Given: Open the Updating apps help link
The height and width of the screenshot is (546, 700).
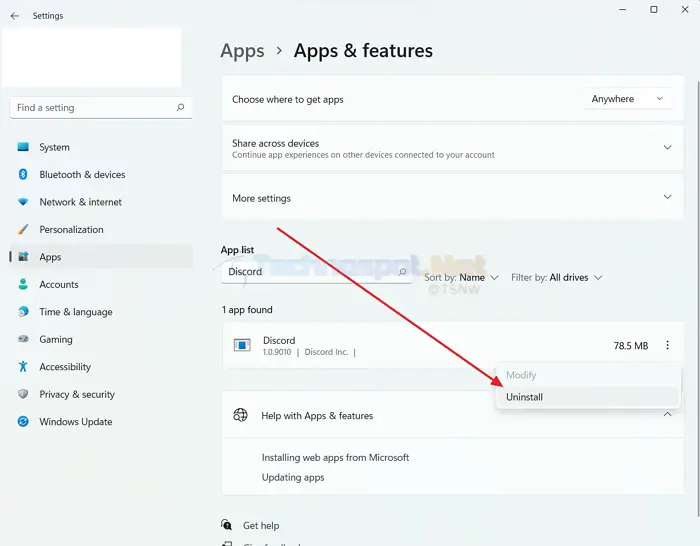Looking at the screenshot, I should point(293,477).
